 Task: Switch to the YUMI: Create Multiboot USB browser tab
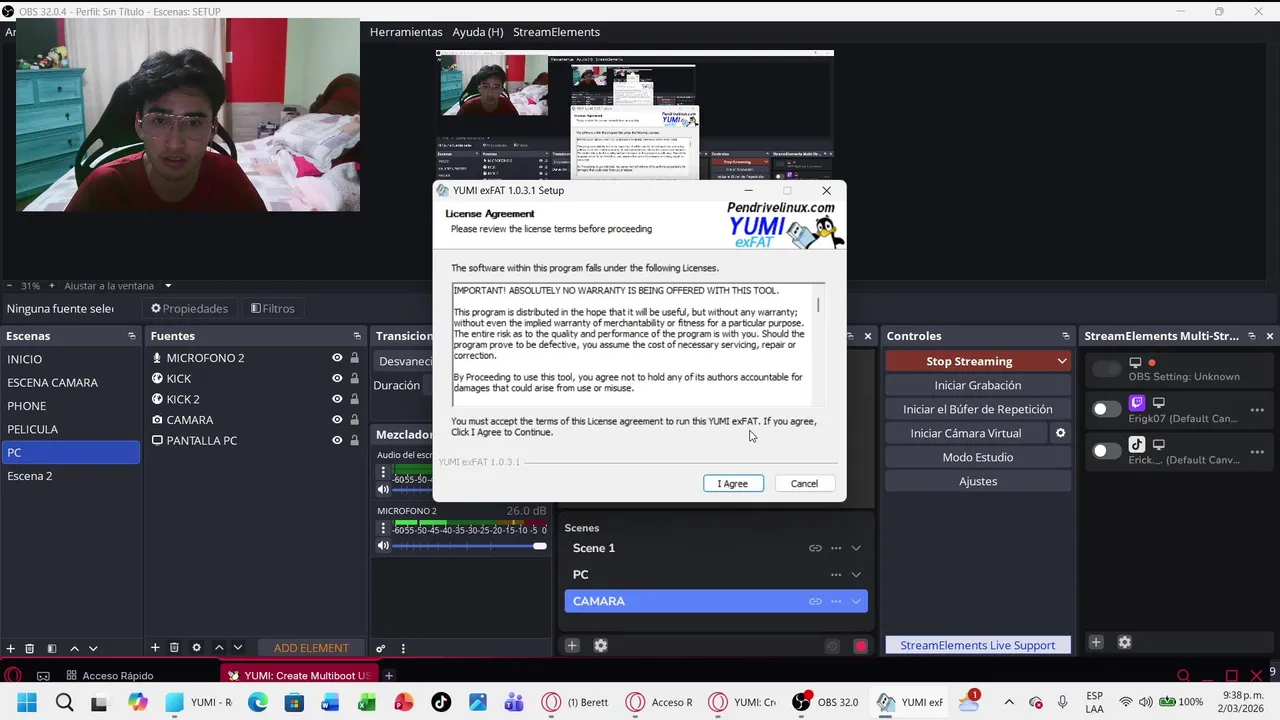298,676
